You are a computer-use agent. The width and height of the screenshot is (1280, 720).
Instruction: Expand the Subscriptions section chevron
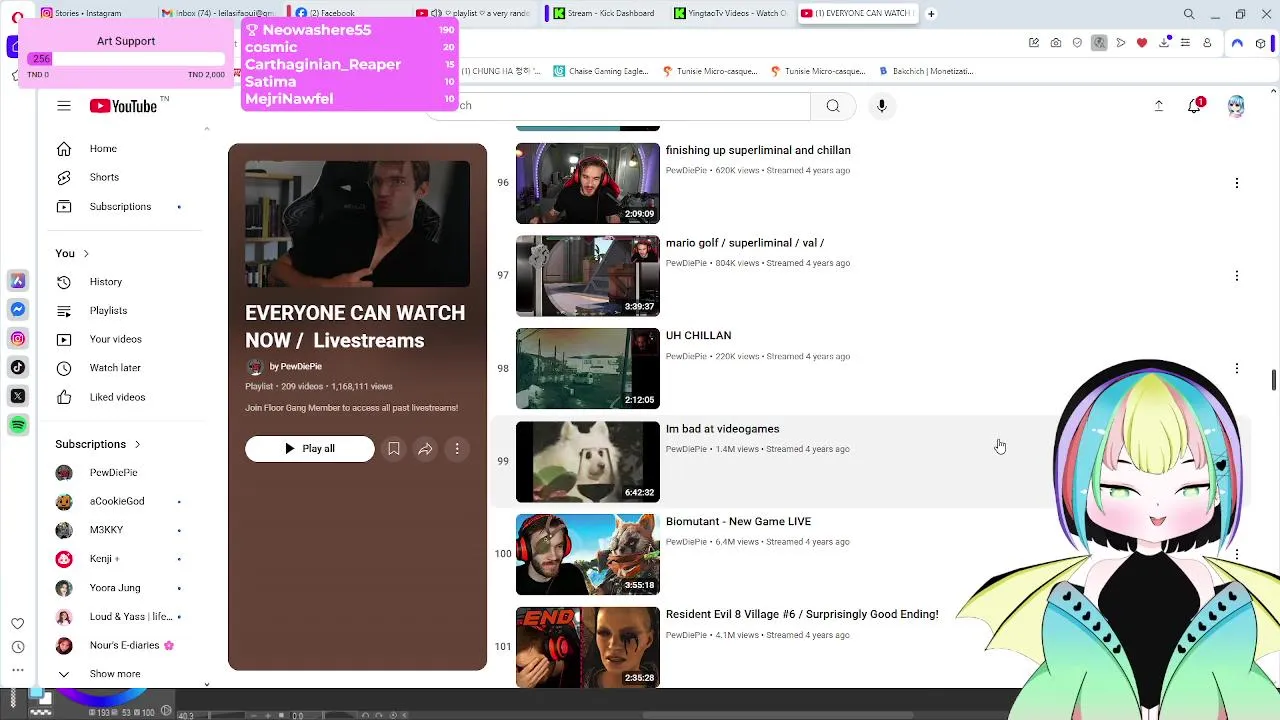point(137,444)
